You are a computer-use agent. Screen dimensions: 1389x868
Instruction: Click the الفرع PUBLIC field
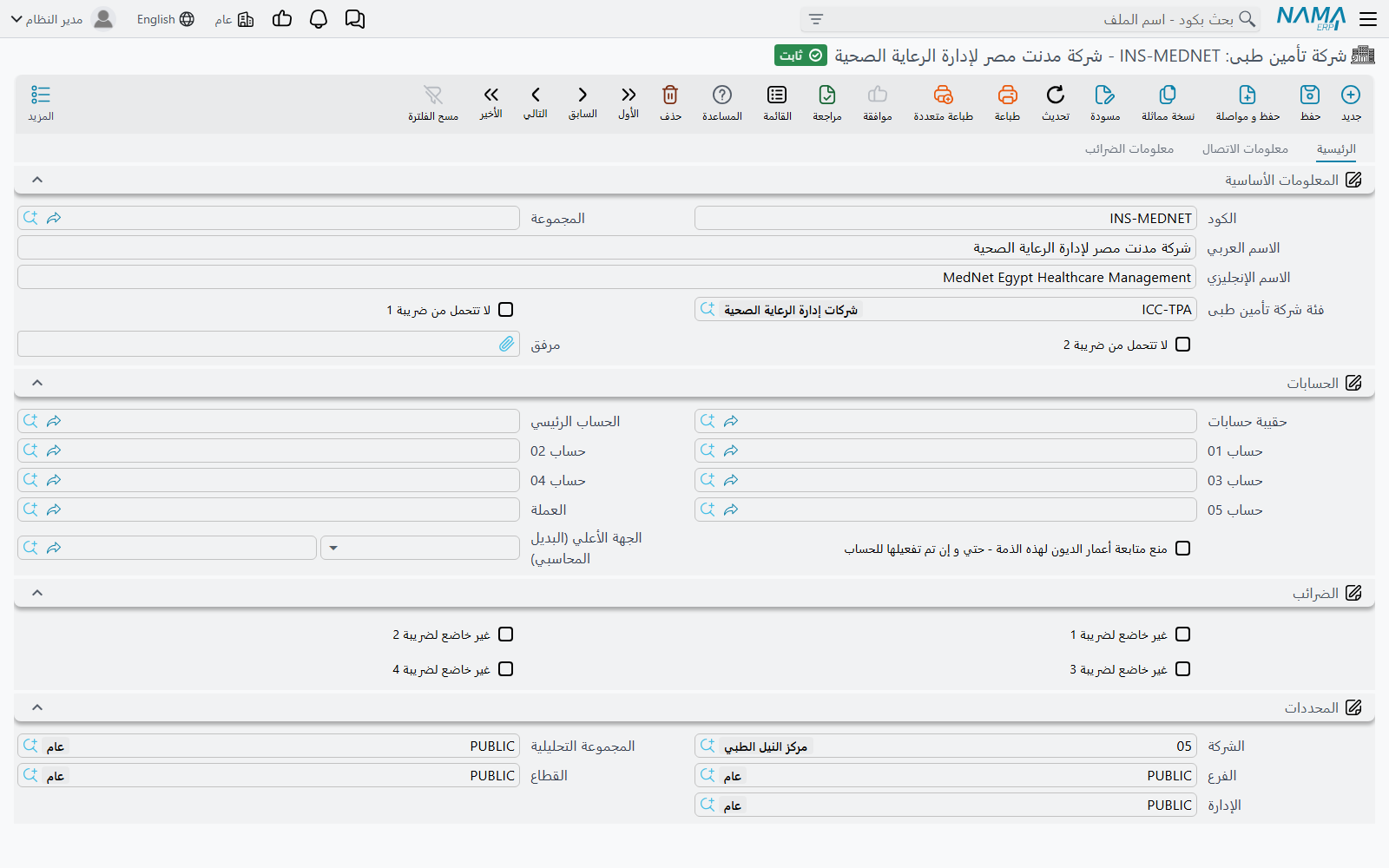pyautogui.click(x=945, y=775)
